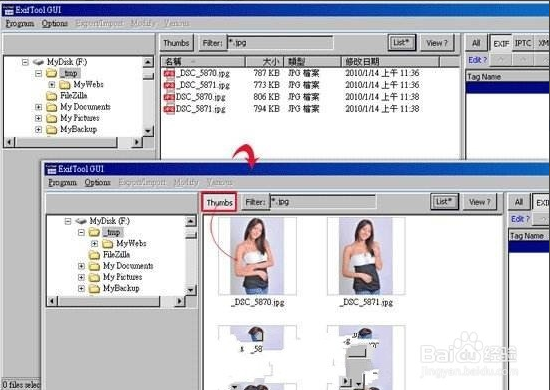Expand My Documents in front window tree
The height and width of the screenshot is (390, 550).
pos(81,266)
